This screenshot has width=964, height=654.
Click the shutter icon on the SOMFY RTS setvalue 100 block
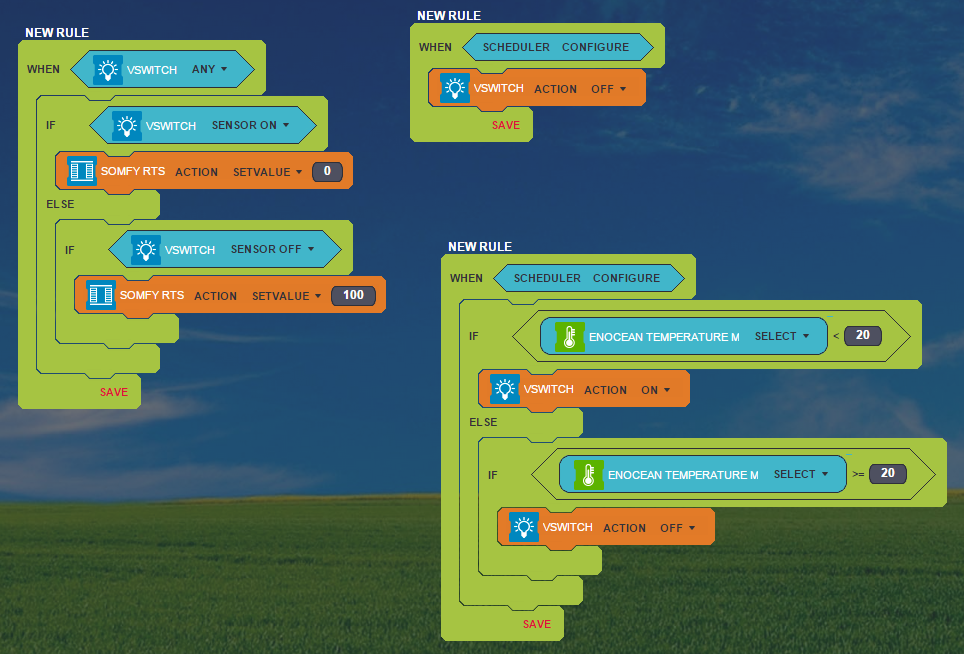[x=101, y=295]
